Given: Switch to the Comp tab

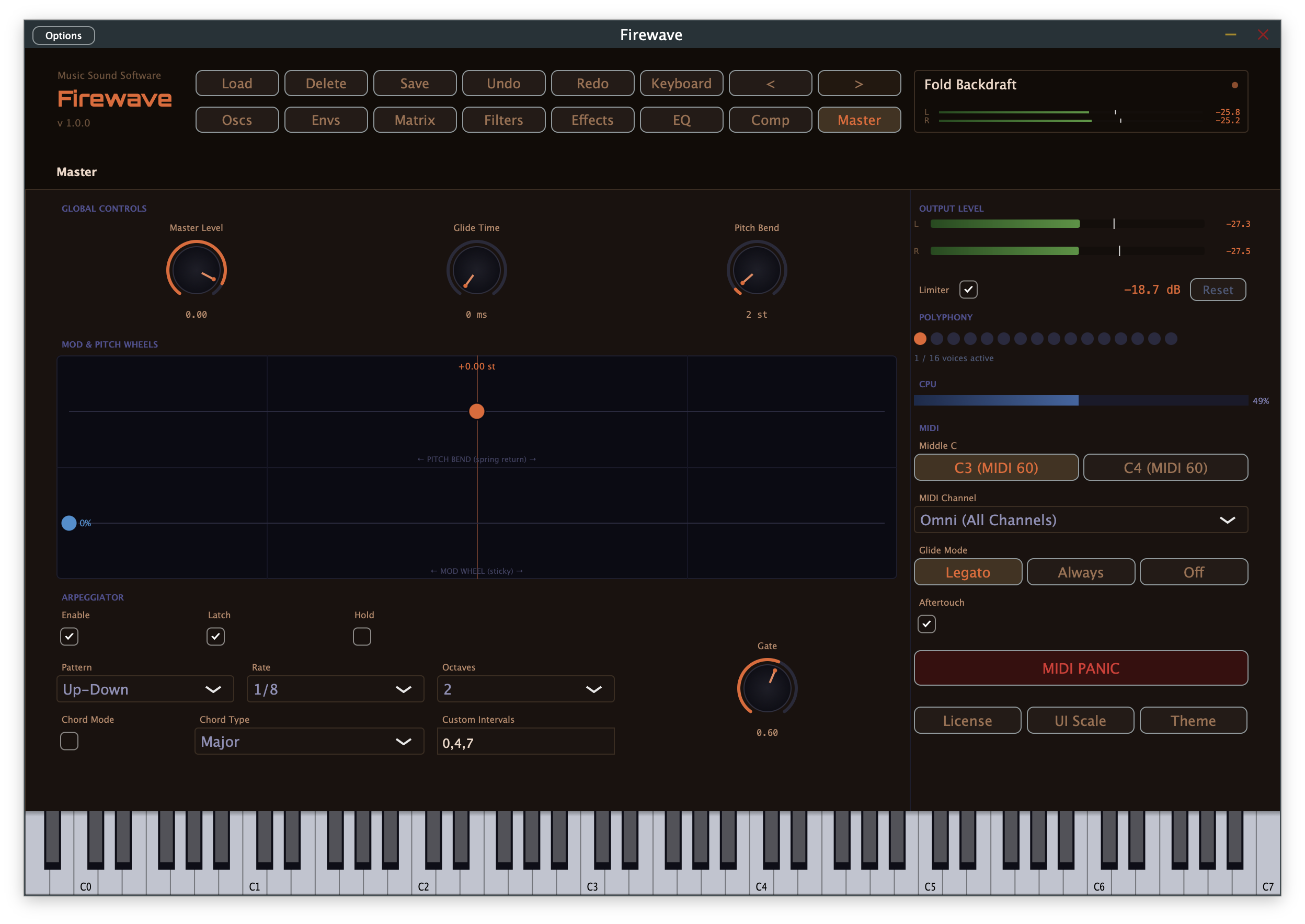Looking at the screenshot, I should pos(770,120).
